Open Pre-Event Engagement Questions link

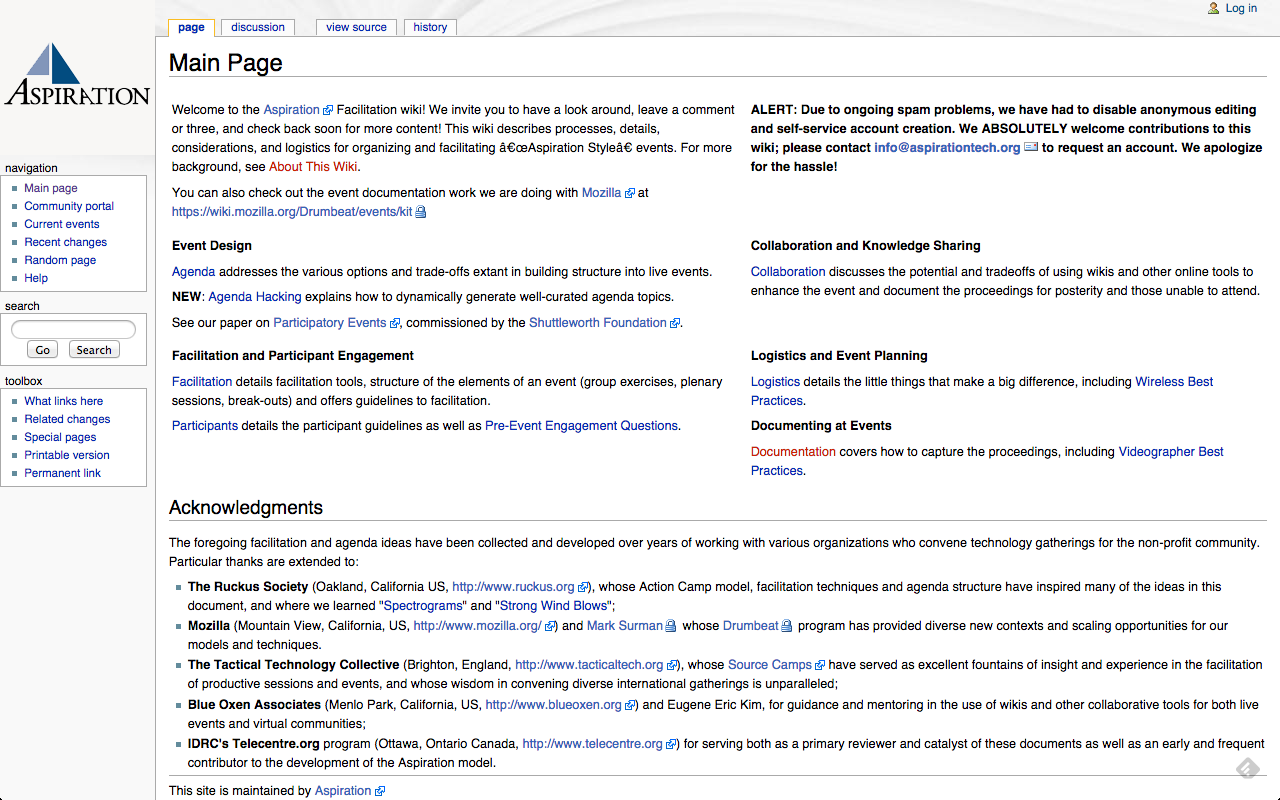point(581,426)
